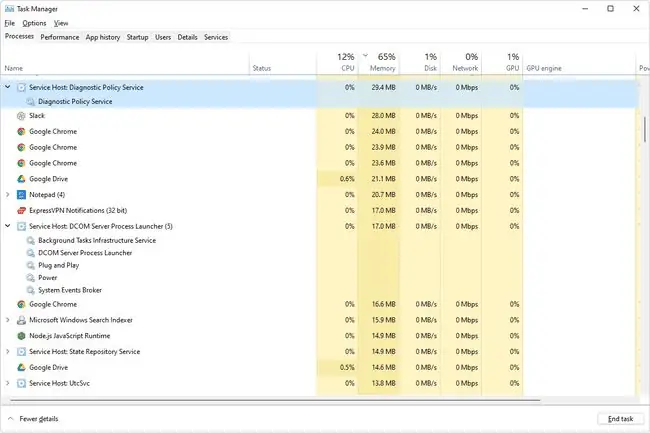Click the System Events Broker icon
This screenshot has width=650, height=433.
30,290
